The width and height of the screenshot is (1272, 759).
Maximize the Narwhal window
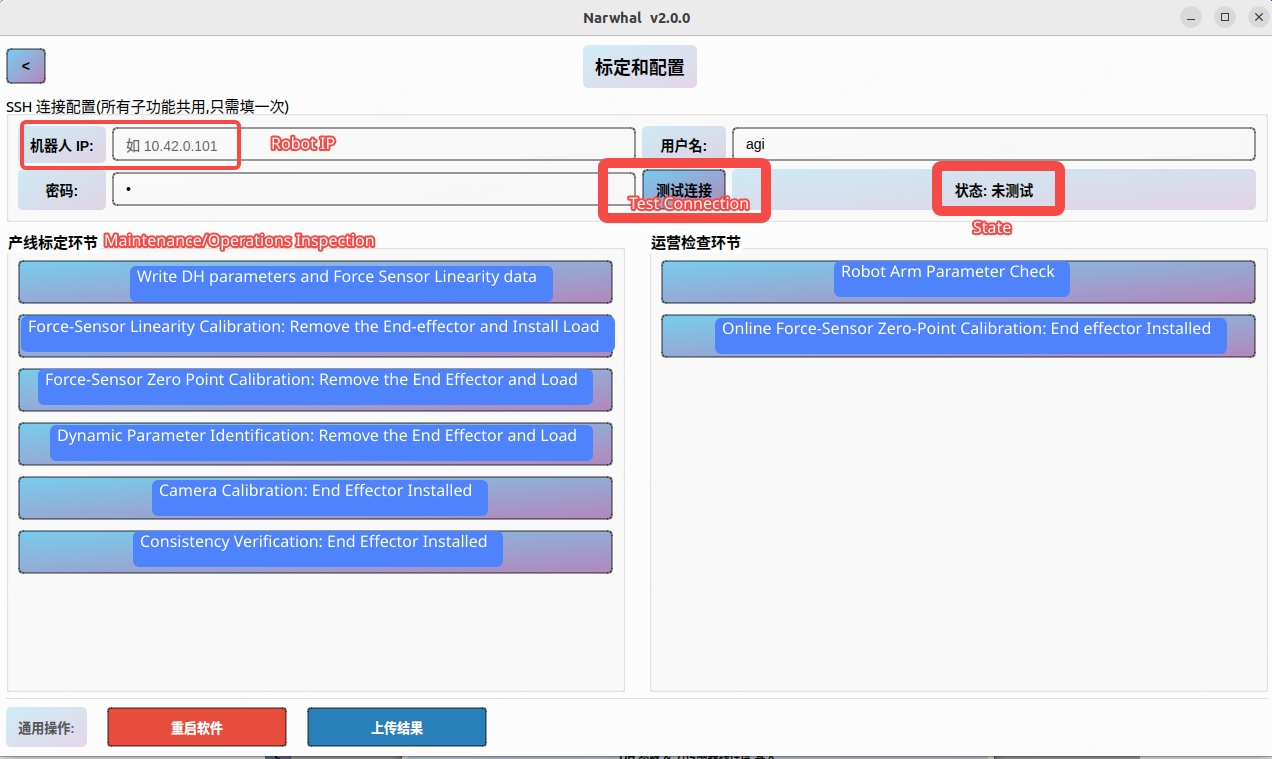point(1224,18)
